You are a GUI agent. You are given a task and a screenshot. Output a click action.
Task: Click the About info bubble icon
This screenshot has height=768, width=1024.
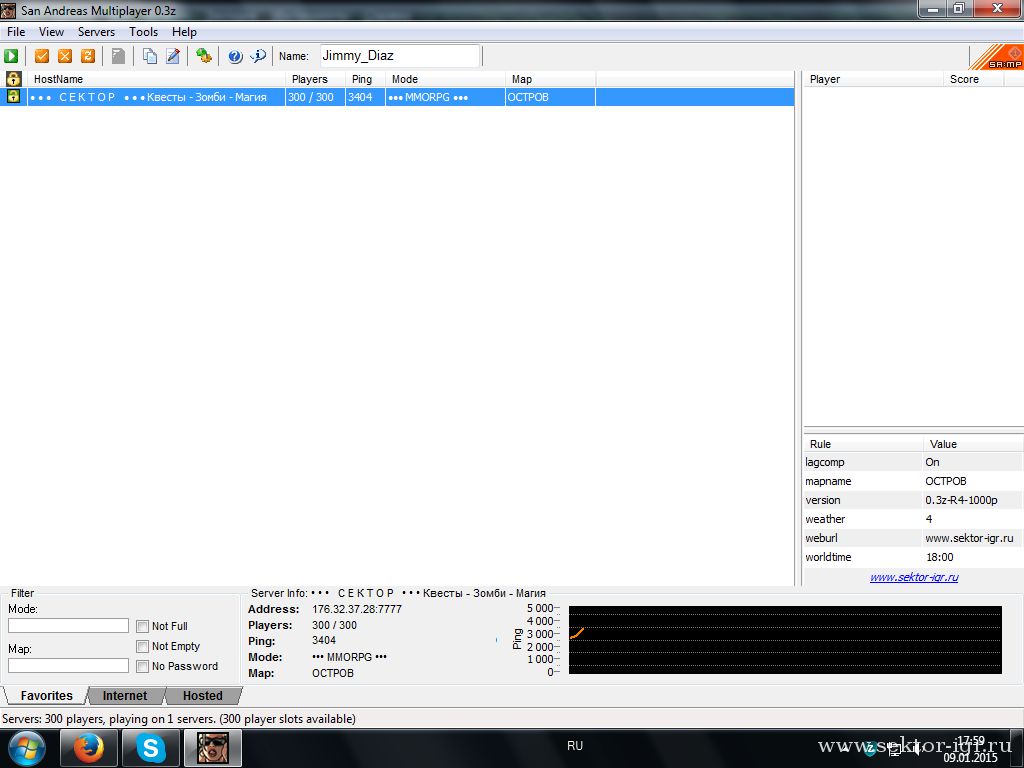click(258, 56)
